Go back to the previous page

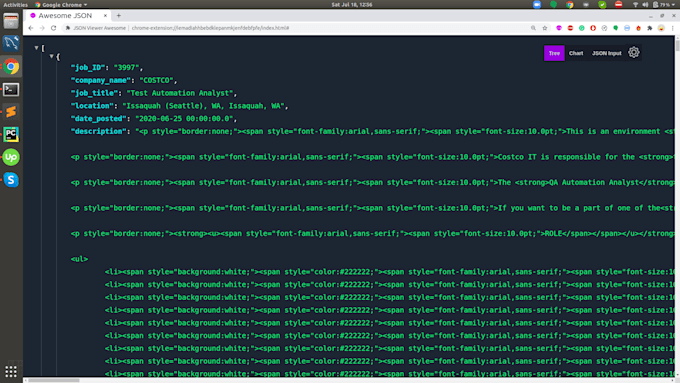coord(31,28)
